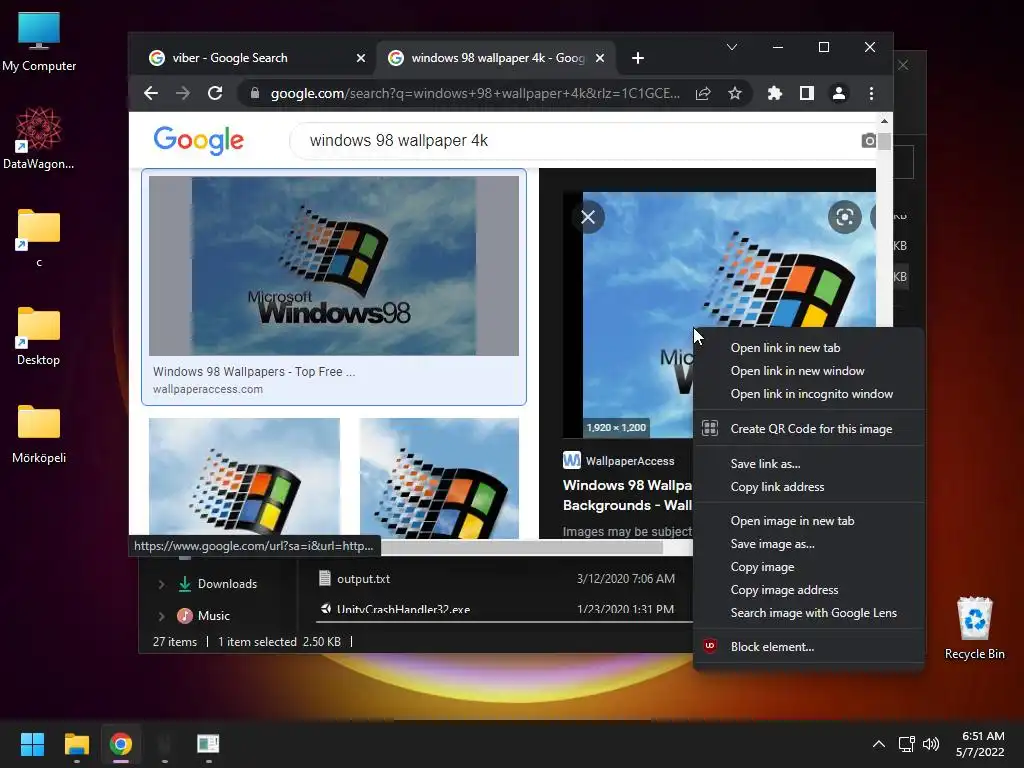Click the address bar lock icon
The height and width of the screenshot is (768, 1024).
pyautogui.click(x=255, y=93)
